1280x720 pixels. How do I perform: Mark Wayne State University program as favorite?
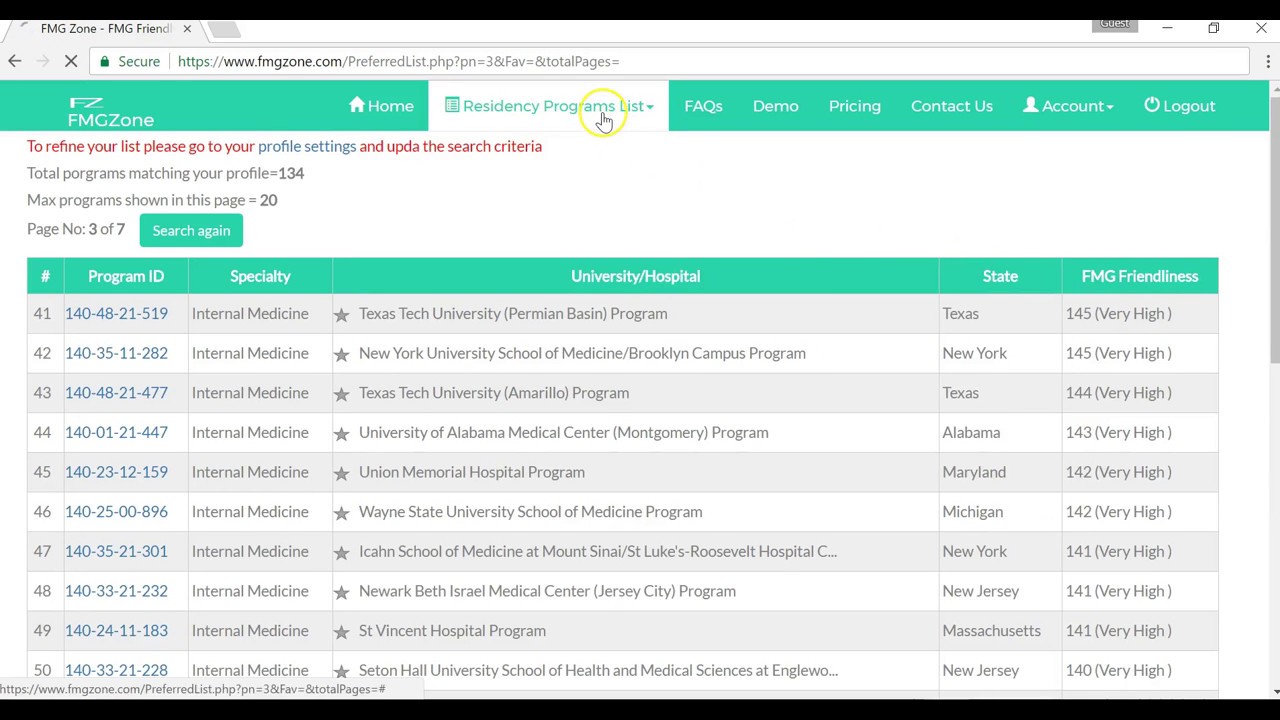tap(341, 512)
